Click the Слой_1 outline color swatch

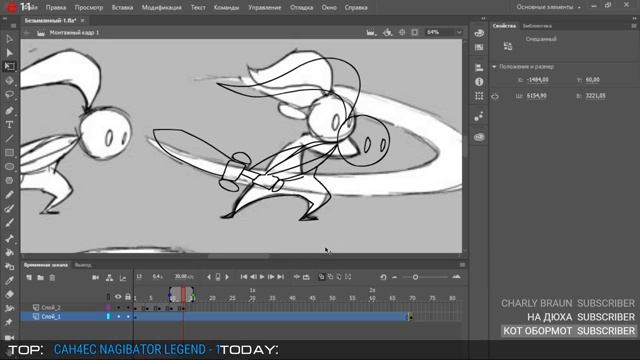tap(108, 317)
